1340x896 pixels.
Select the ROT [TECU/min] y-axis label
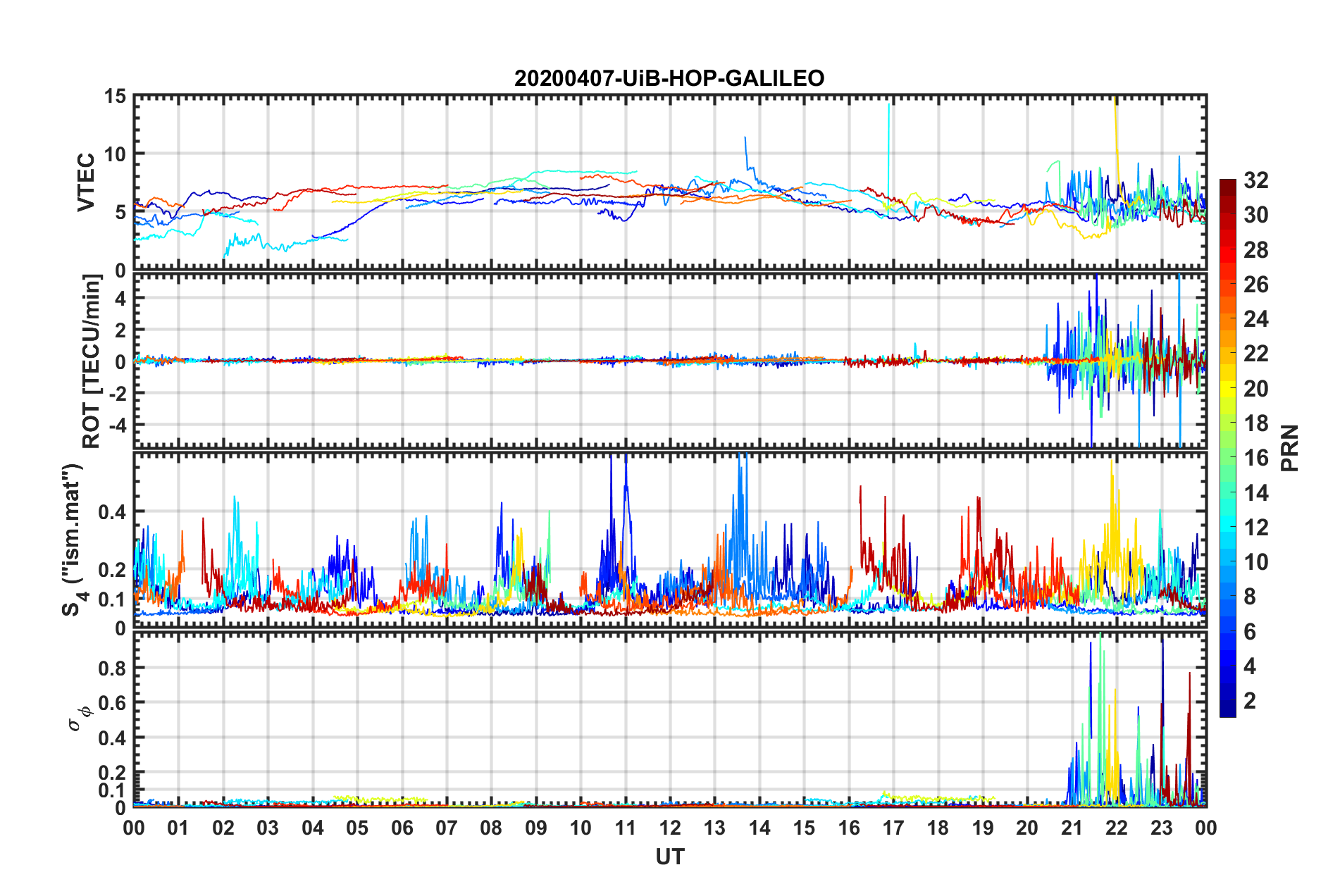[x=92, y=361]
